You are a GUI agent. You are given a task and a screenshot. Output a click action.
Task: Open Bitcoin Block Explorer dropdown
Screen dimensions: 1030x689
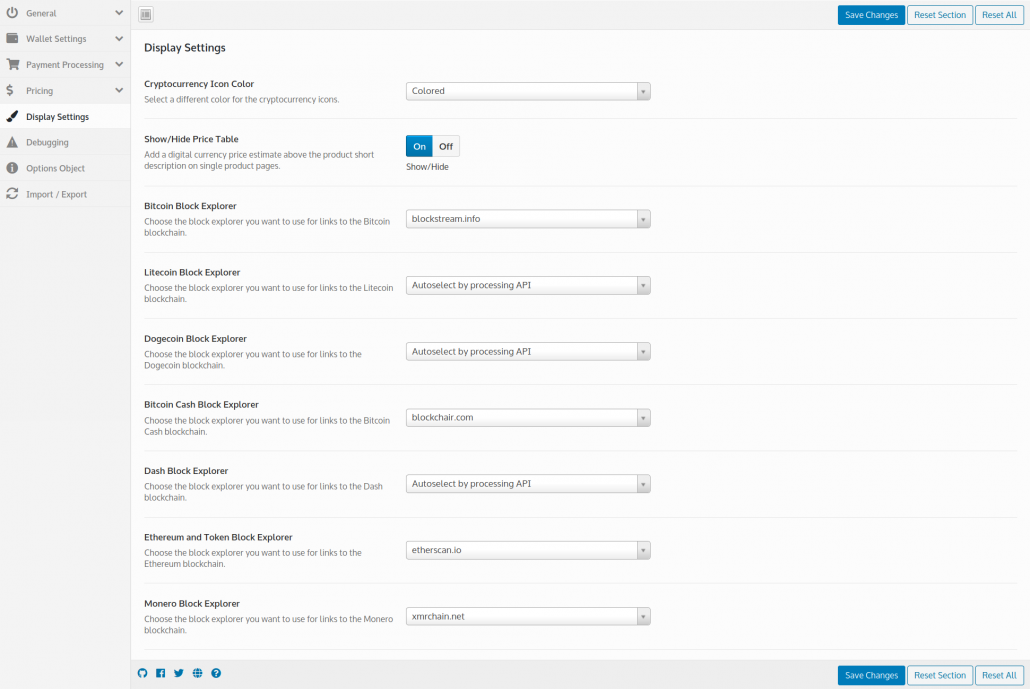pos(528,219)
